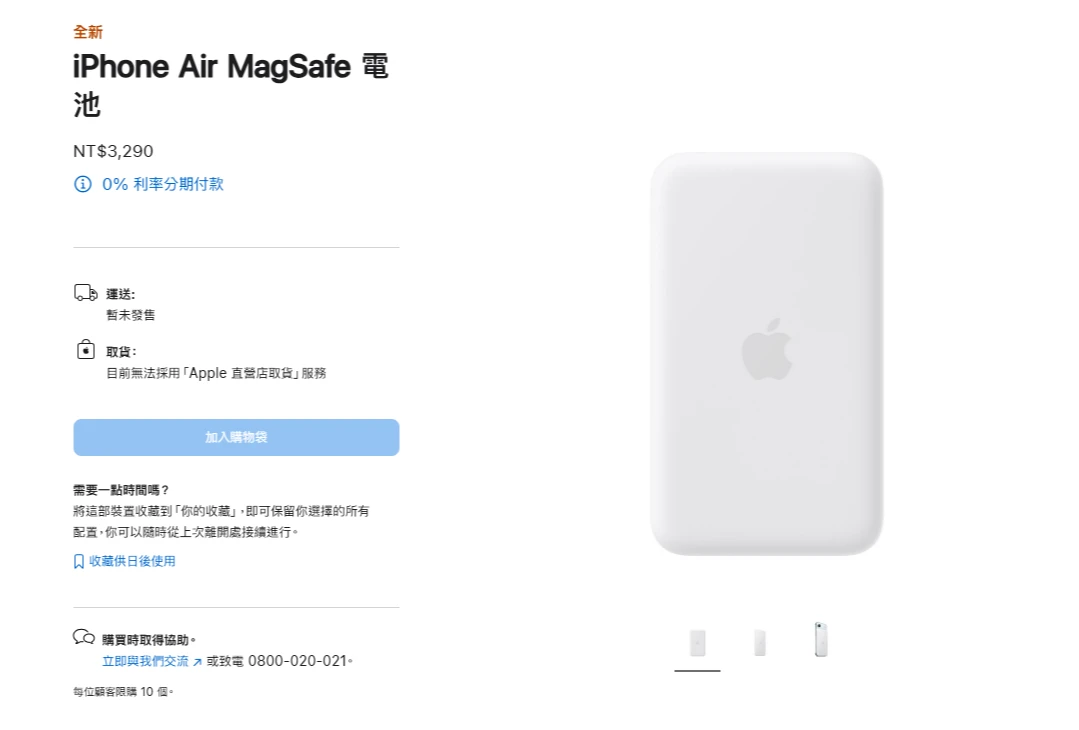Save item via 收藏供日後使用 link
Screen dimensions: 1079x730
[132, 561]
